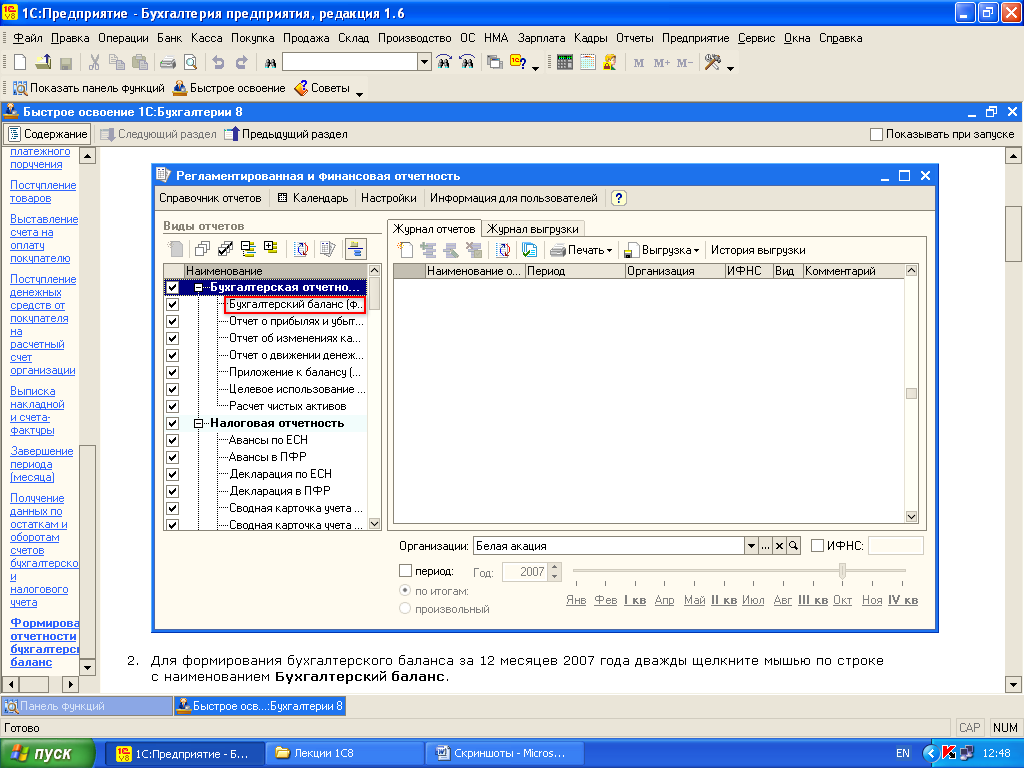Click the пуск Start button
1024x768 pixels.
pyautogui.click(x=48, y=753)
